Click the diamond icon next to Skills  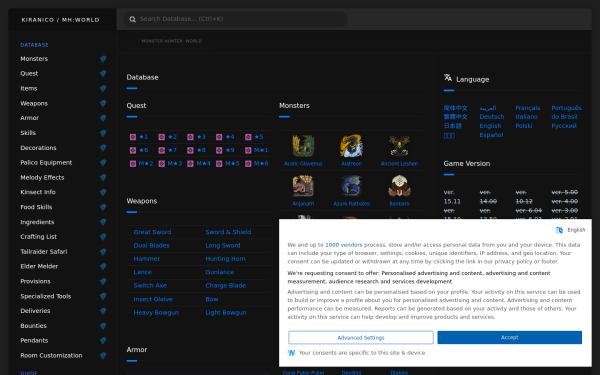(x=103, y=133)
